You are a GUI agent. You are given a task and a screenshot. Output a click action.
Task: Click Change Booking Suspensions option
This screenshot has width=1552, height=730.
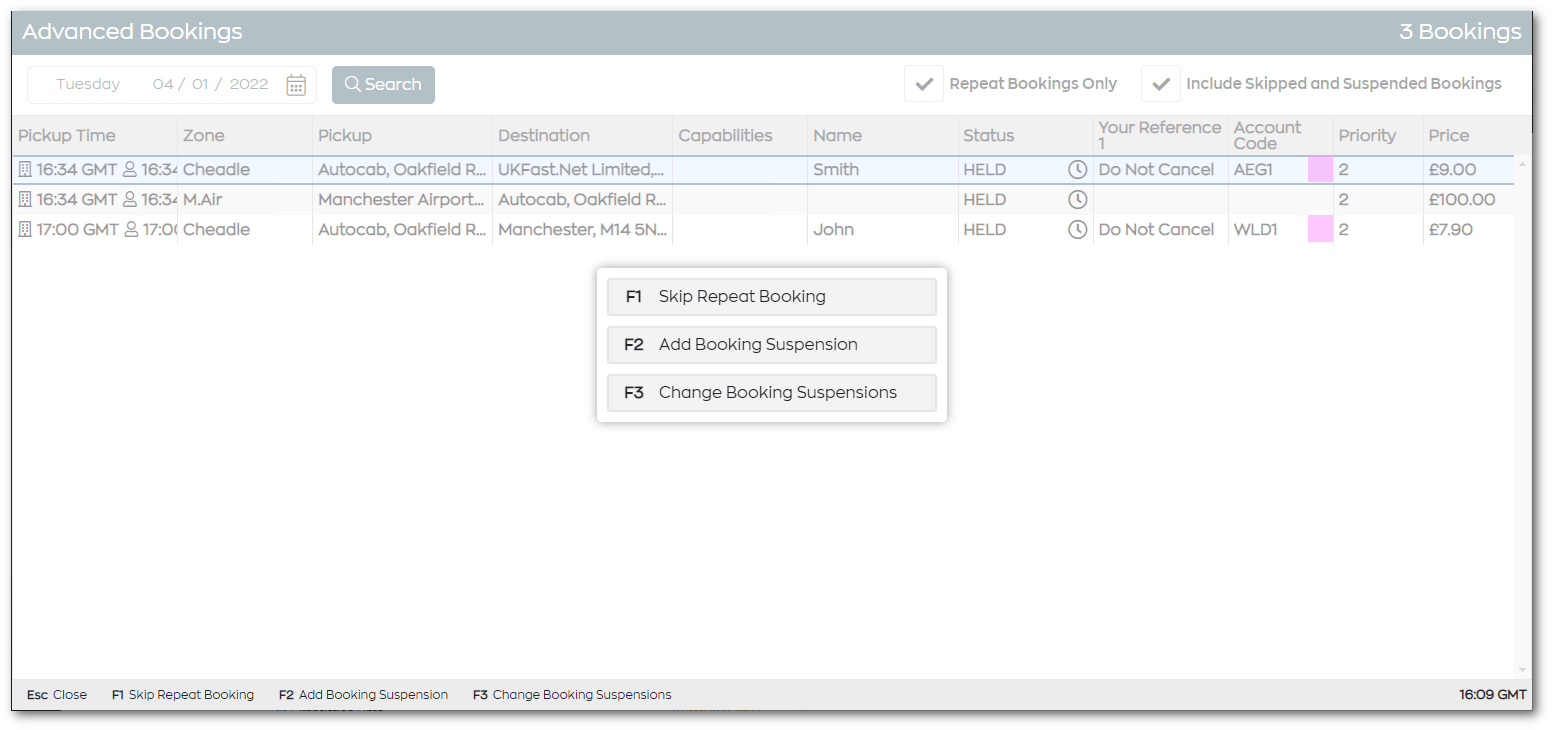(x=771, y=392)
